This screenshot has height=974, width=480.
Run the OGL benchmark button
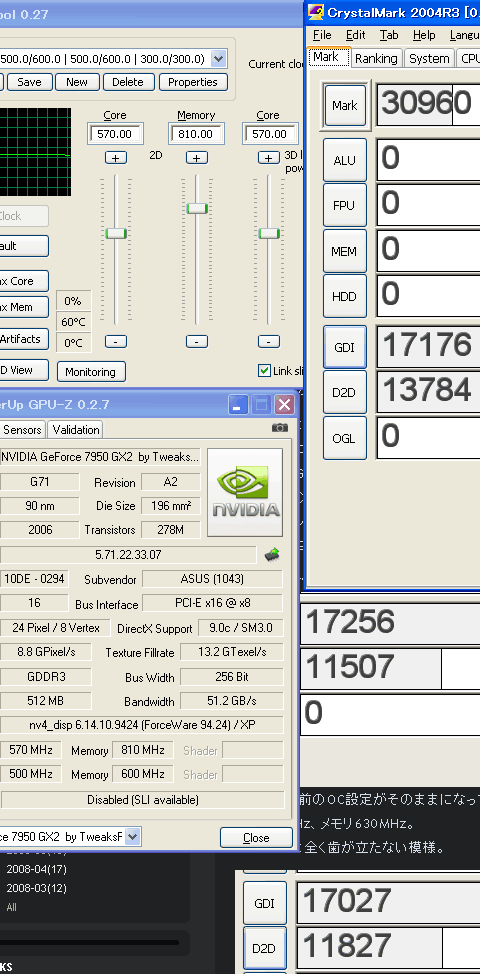(x=345, y=438)
